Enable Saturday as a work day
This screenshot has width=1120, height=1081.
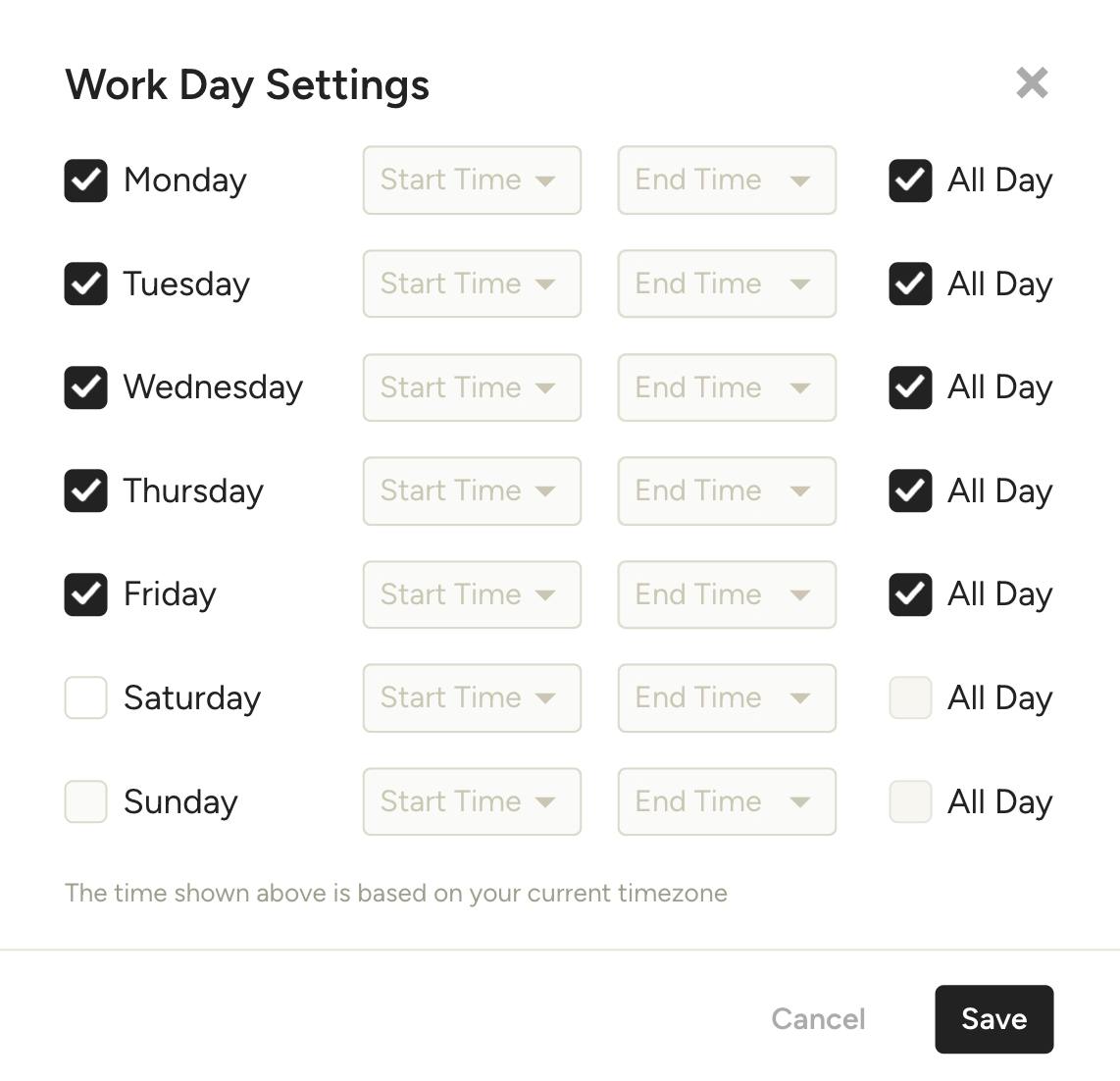pos(86,698)
